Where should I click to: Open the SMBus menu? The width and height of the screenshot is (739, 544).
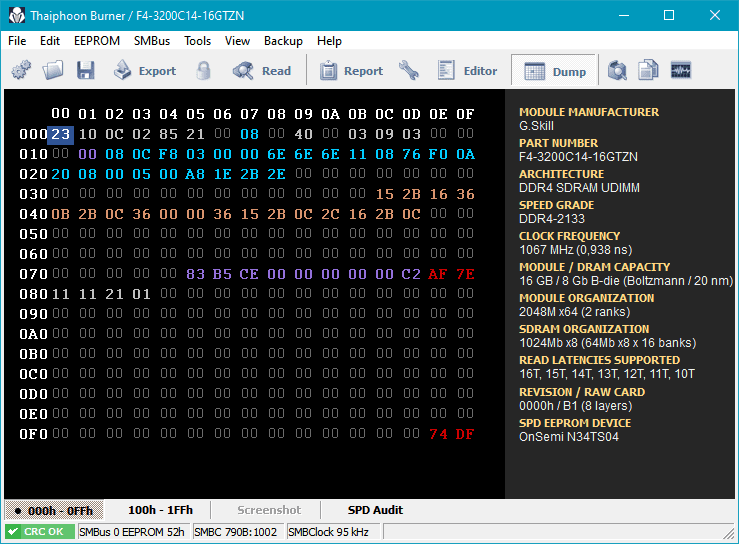pyautogui.click(x=152, y=41)
